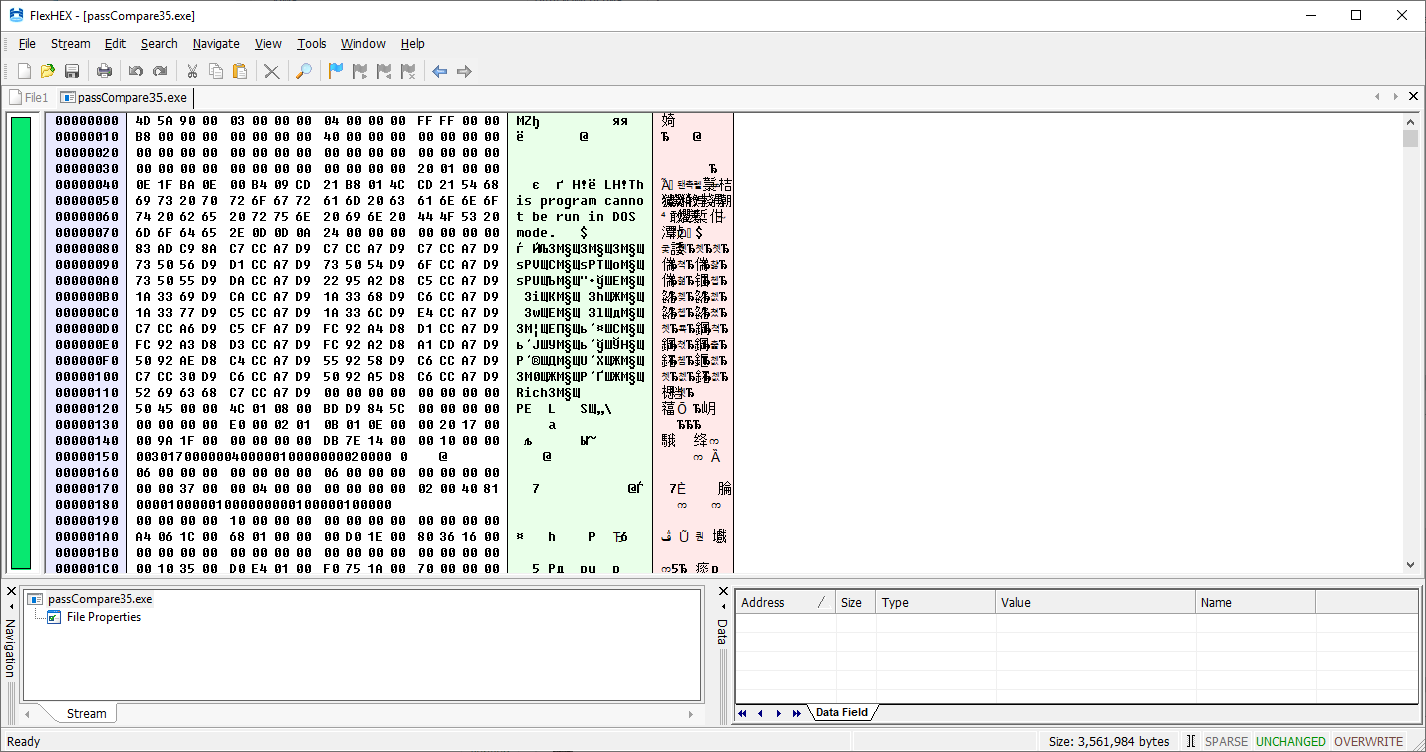Toggle OVERWRITE mode in the status bar
Viewport: 1426px width, 752px height.
pos(1368,741)
